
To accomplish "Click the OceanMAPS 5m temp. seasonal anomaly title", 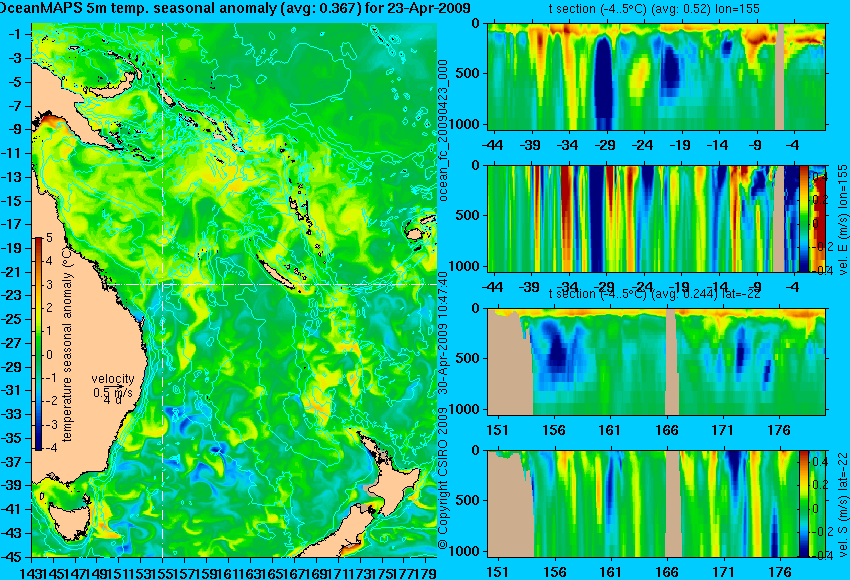I will (235, 8).
